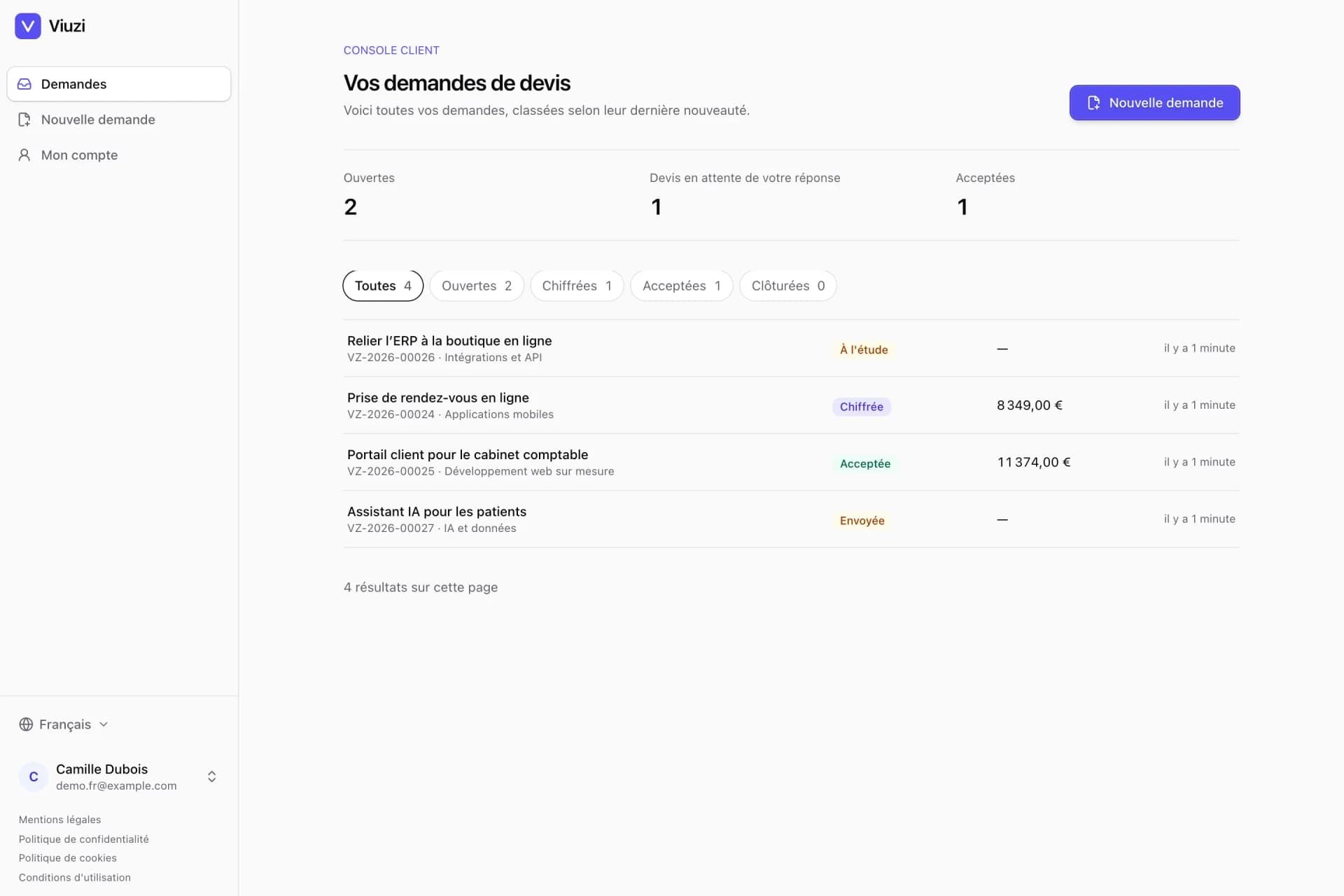This screenshot has height=896, width=1344.
Task: Click the purple Nouvelle demande button
Action: [1154, 103]
